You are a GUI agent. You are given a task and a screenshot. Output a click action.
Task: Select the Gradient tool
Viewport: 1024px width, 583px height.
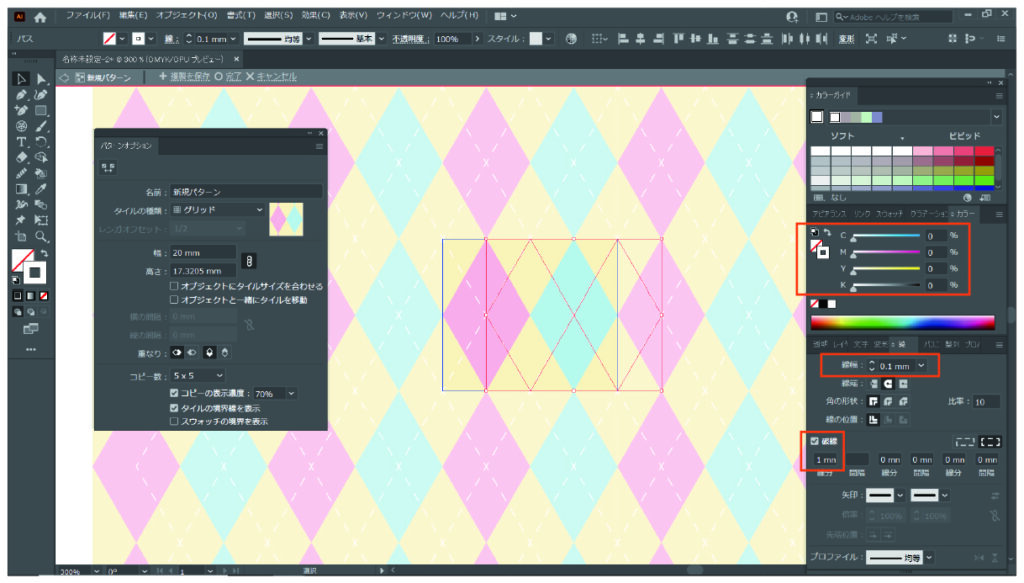coord(21,189)
